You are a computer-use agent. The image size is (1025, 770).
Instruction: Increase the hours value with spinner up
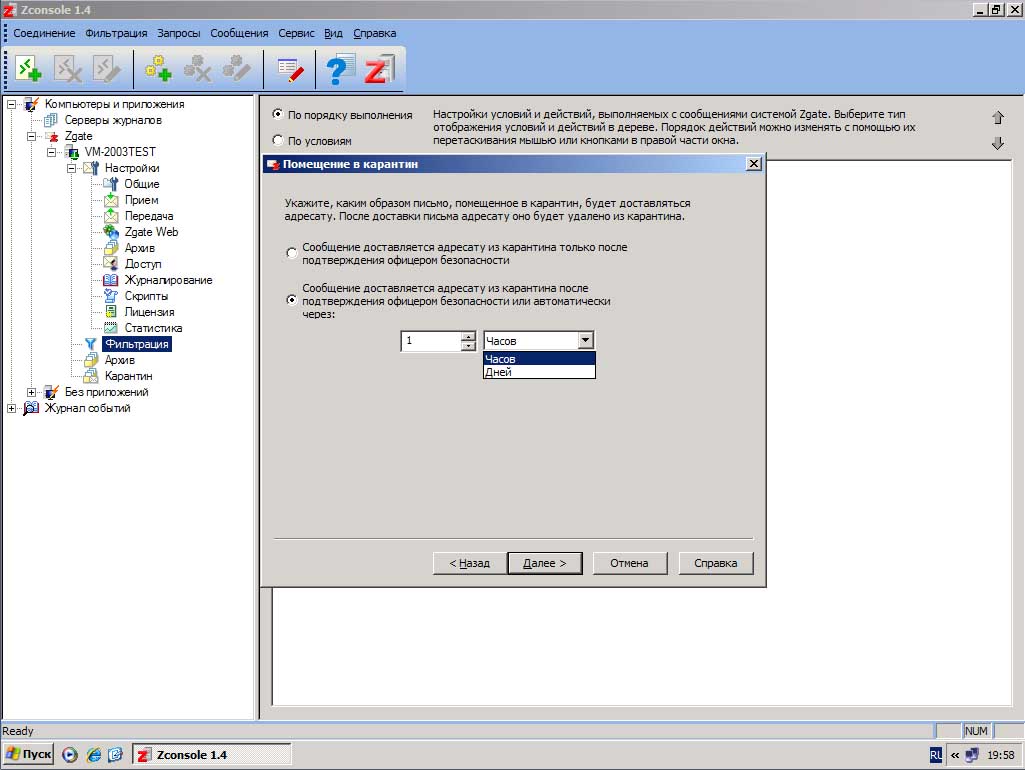pyautogui.click(x=468, y=337)
